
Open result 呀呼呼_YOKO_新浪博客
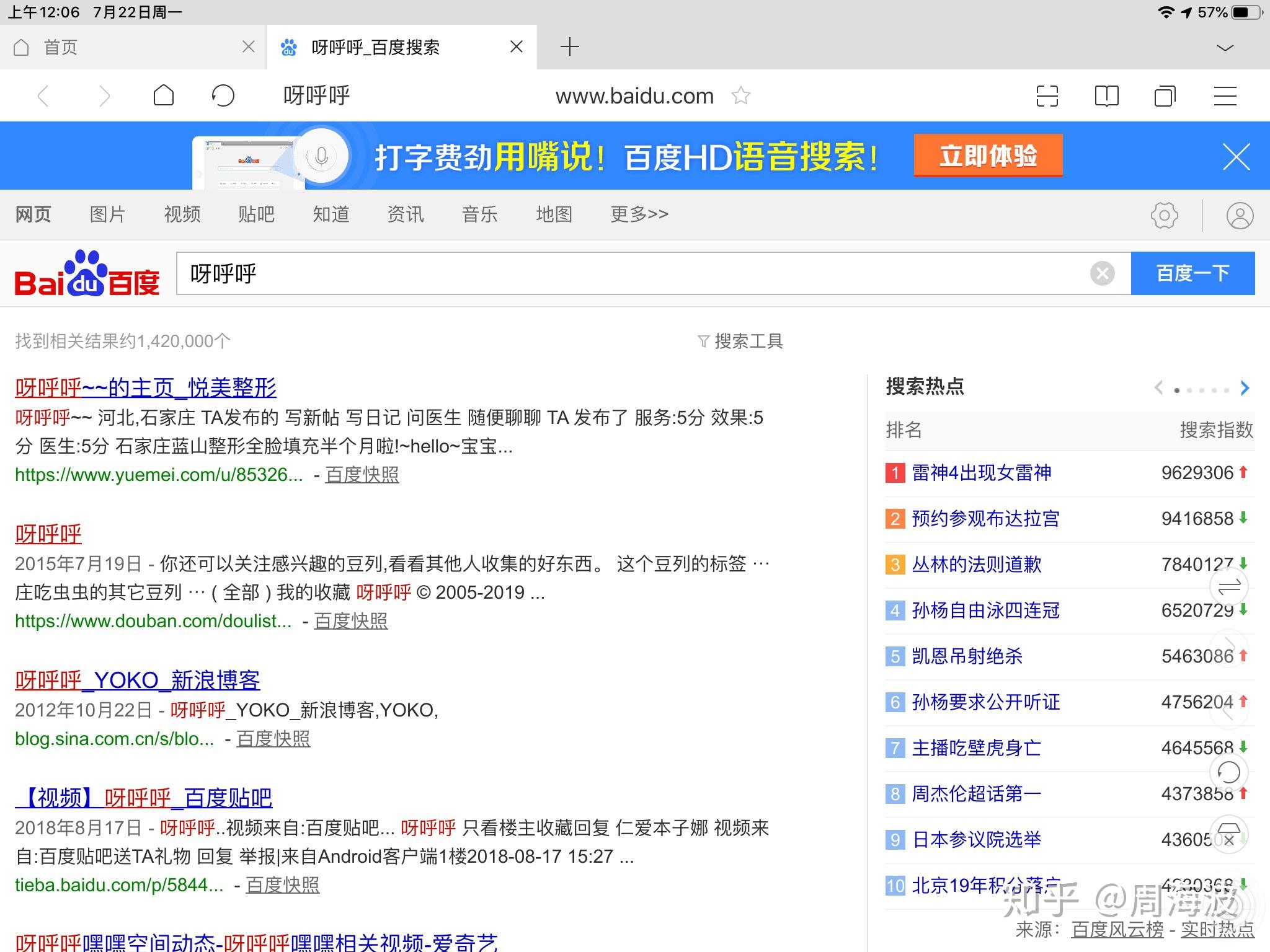click(x=138, y=681)
